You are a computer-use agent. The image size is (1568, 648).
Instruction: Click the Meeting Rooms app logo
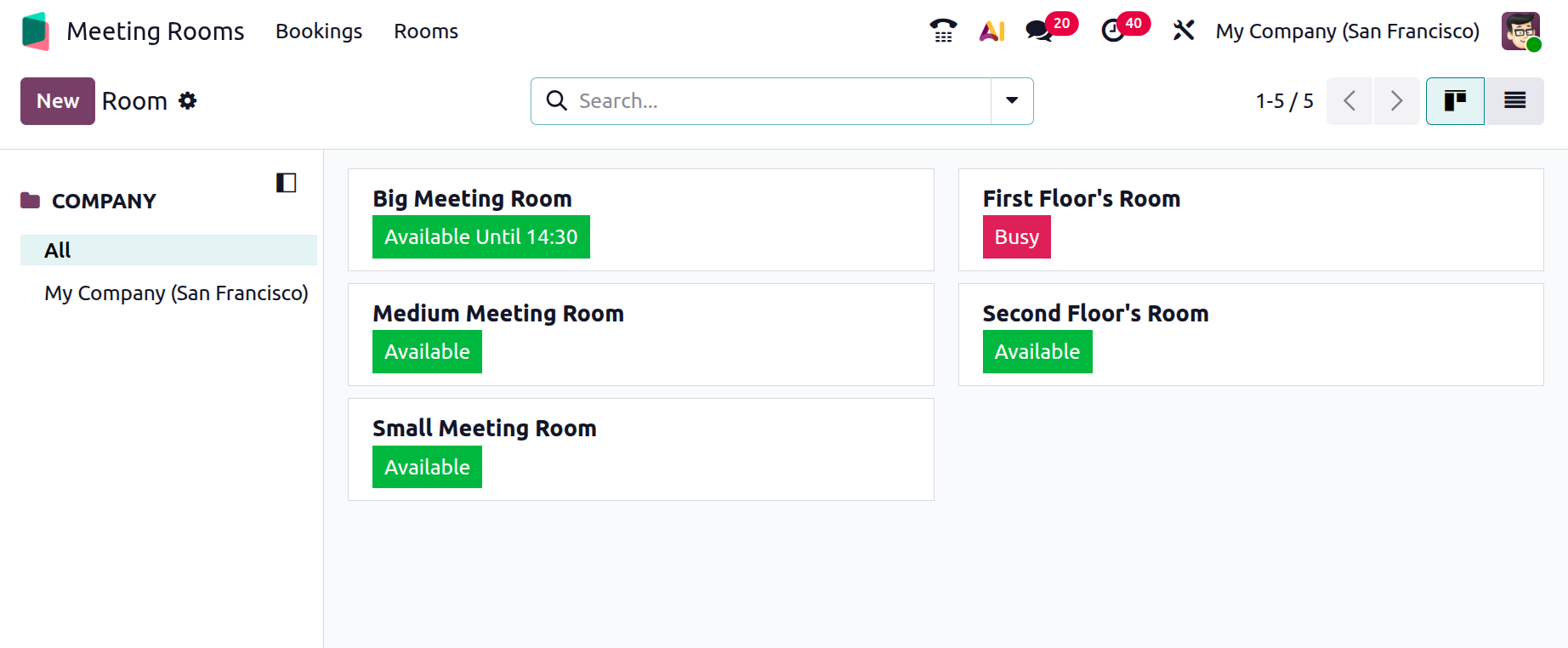click(x=36, y=31)
